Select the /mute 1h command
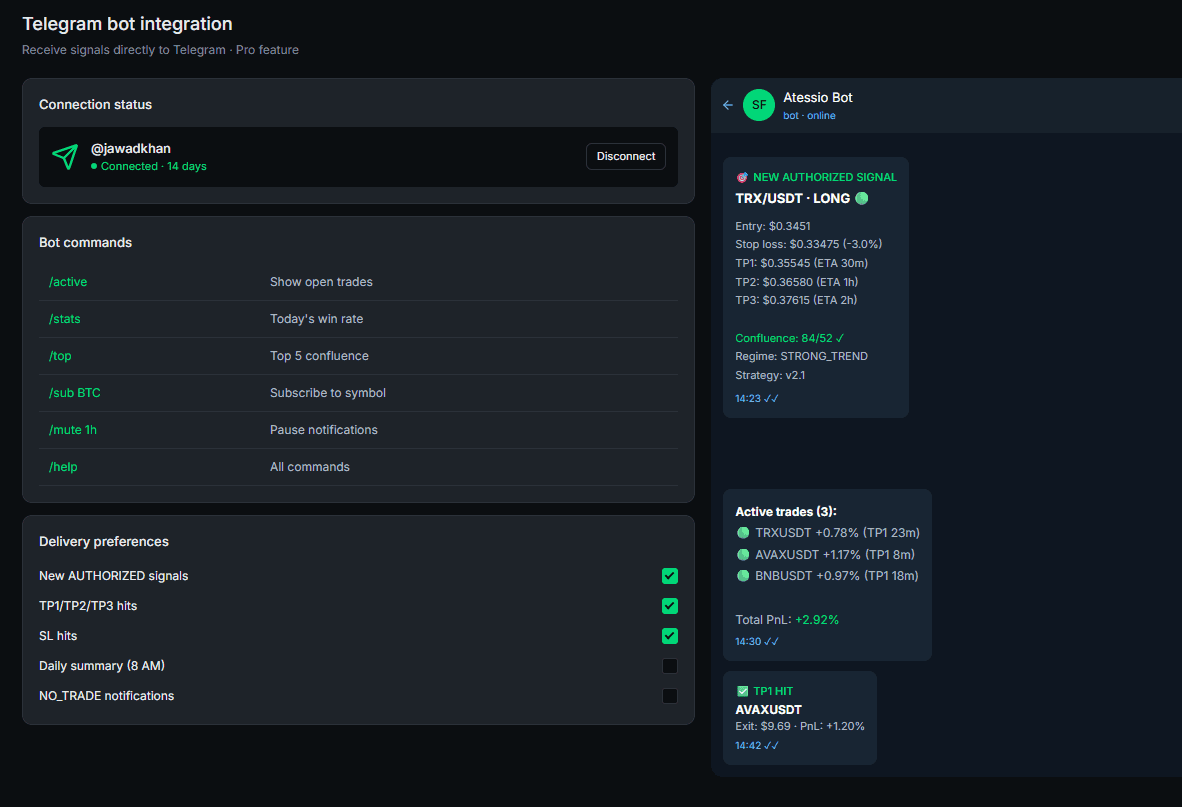The width and height of the screenshot is (1182, 807). [x=73, y=429]
